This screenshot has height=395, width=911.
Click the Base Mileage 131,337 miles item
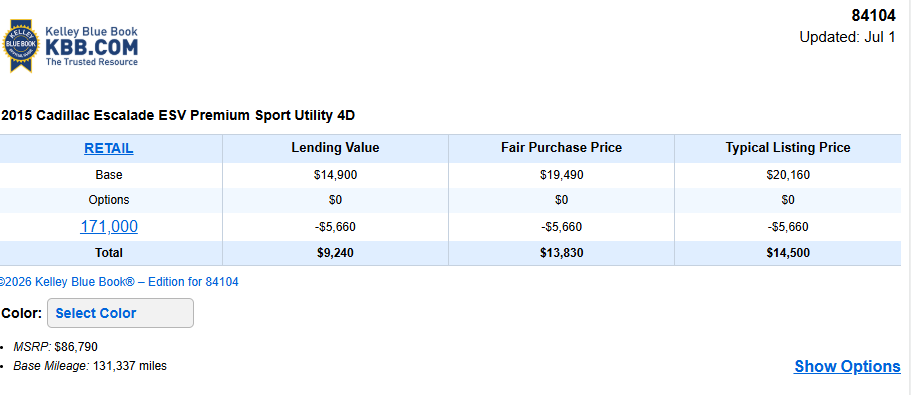[90, 367]
